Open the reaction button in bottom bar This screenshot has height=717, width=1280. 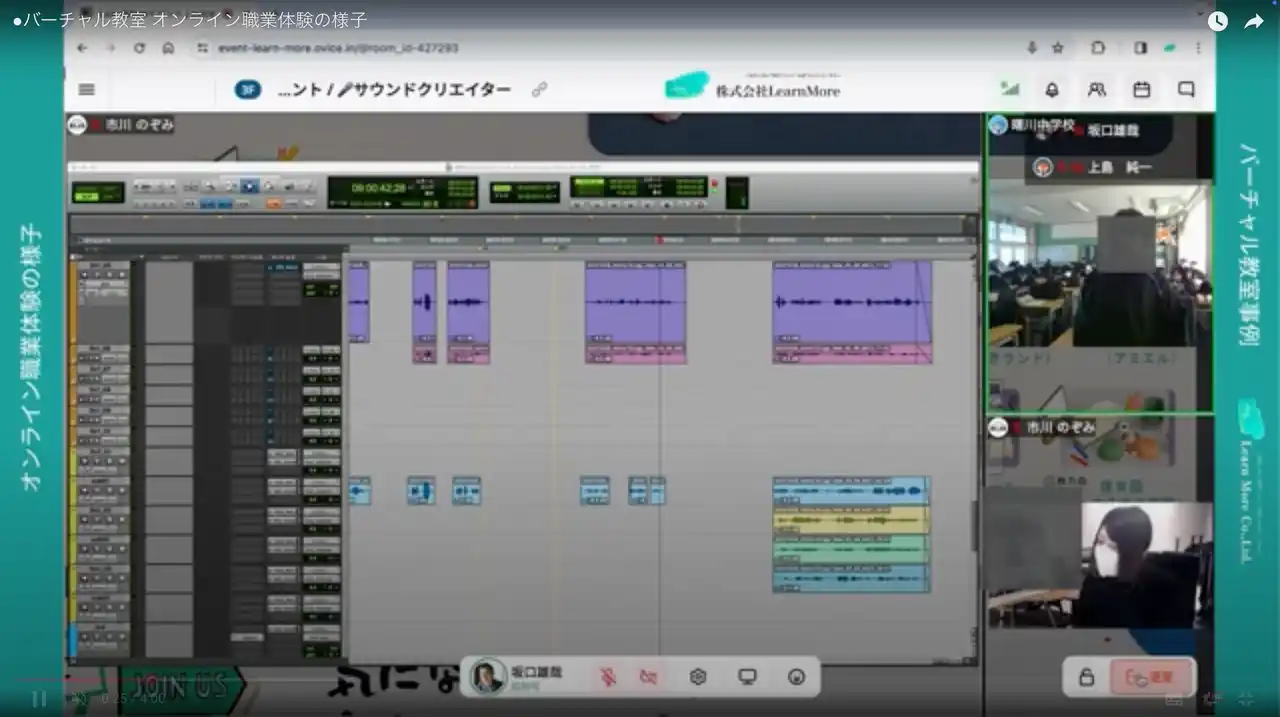coord(796,677)
